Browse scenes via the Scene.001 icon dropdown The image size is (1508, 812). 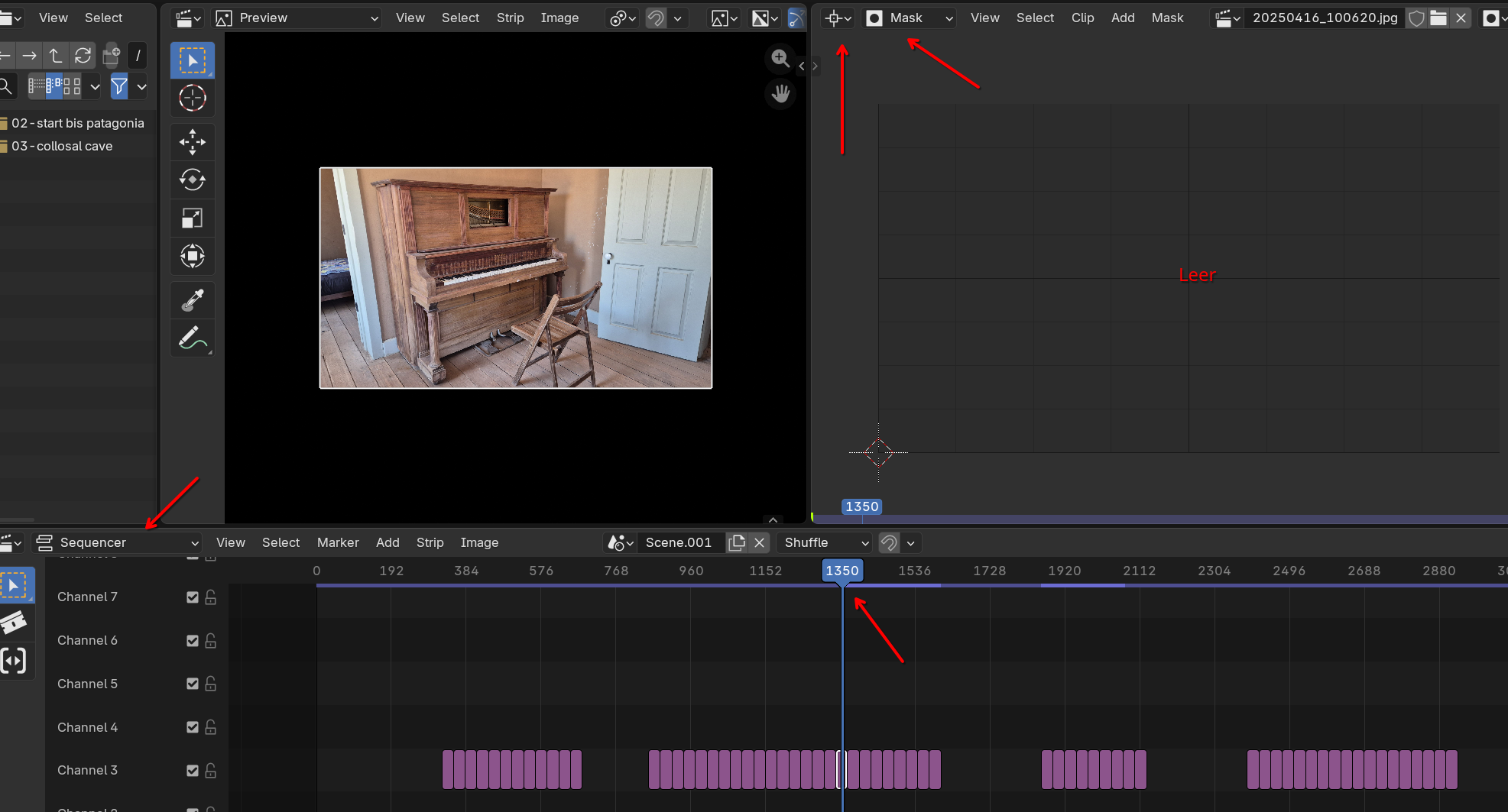coord(620,542)
